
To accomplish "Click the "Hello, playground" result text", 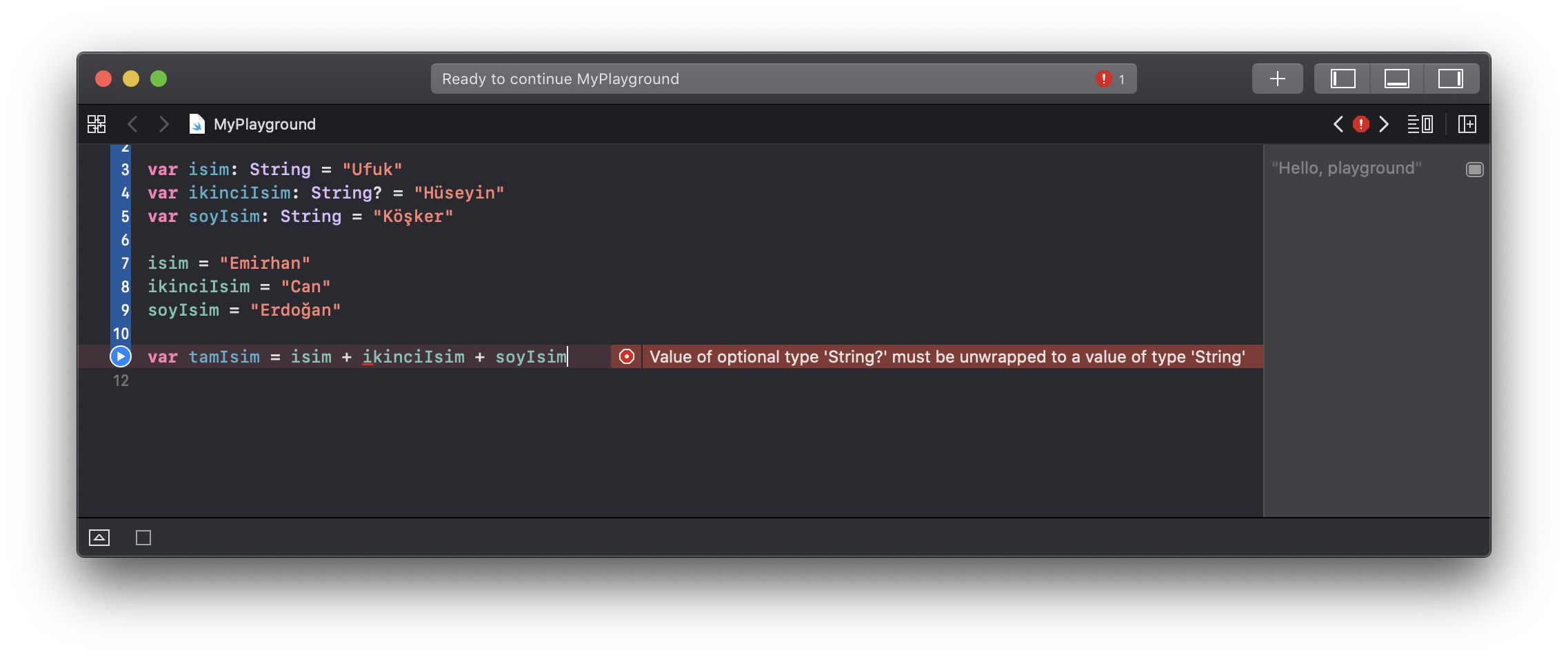I will tap(1346, 168).
